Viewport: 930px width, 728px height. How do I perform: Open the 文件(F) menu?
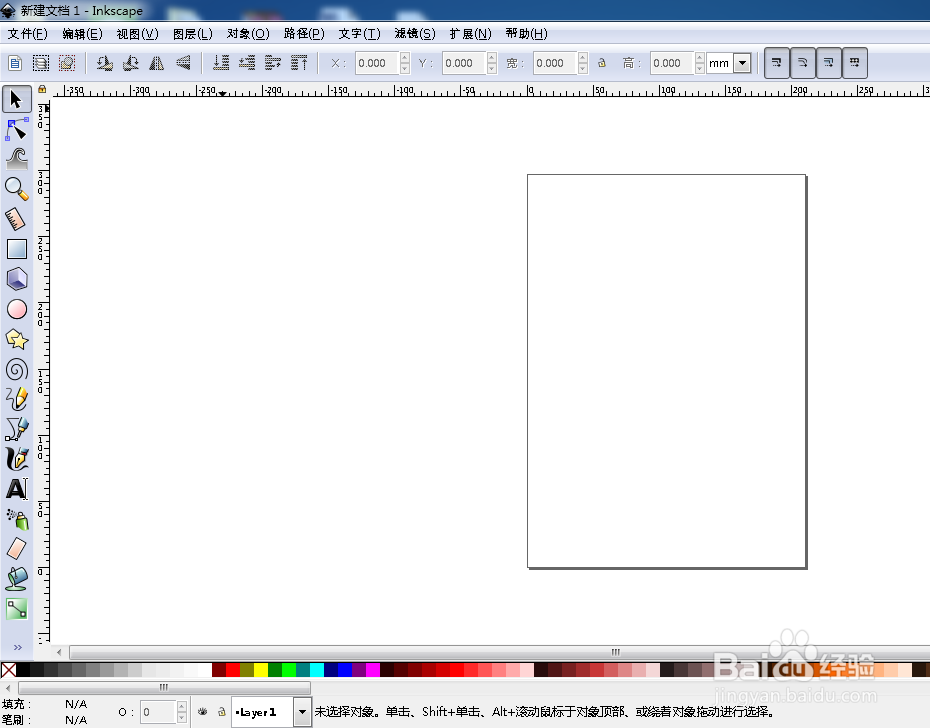click(x=27, y=34)
